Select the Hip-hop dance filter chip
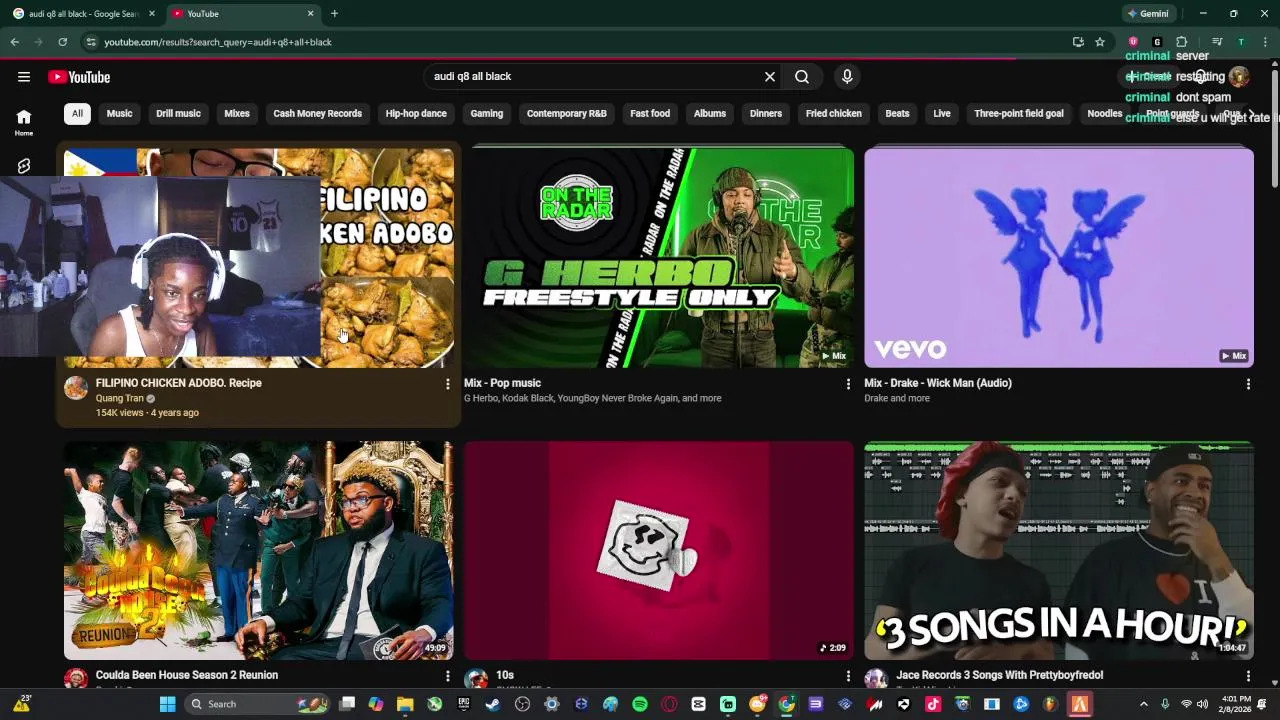Image resolution: width=1280 pixels, height=720 pixels. 416,114
